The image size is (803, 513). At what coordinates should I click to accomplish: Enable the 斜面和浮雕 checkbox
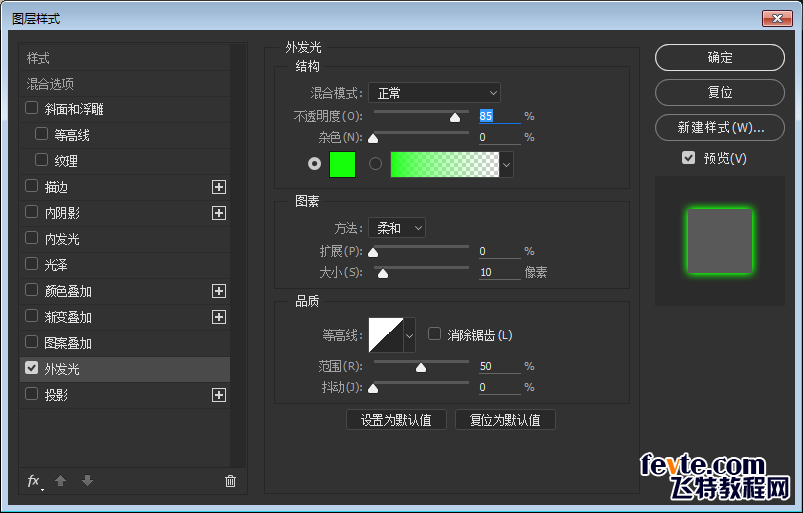(32, 108)
